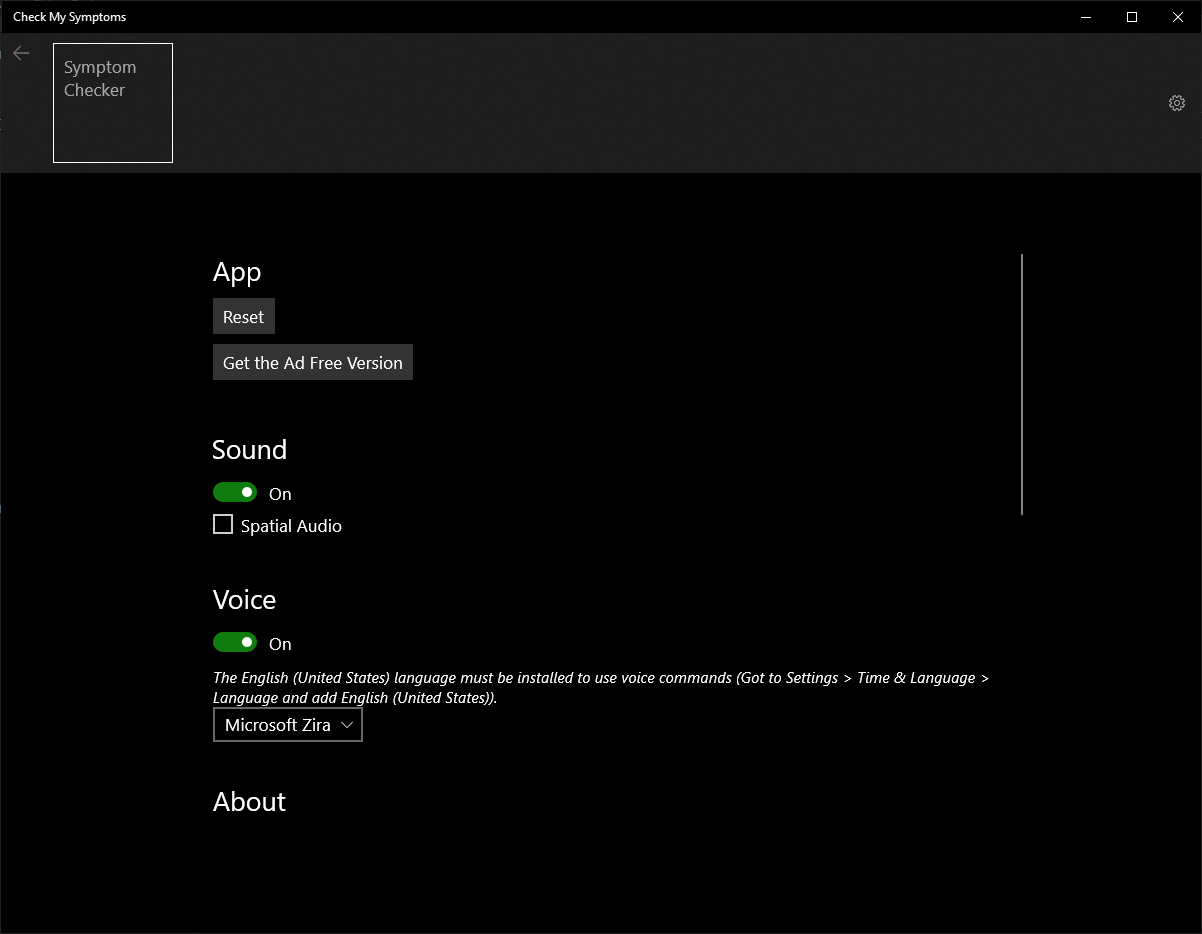Select the Sound section heading
The image size is (1202, 934).
tap(249, 450)
